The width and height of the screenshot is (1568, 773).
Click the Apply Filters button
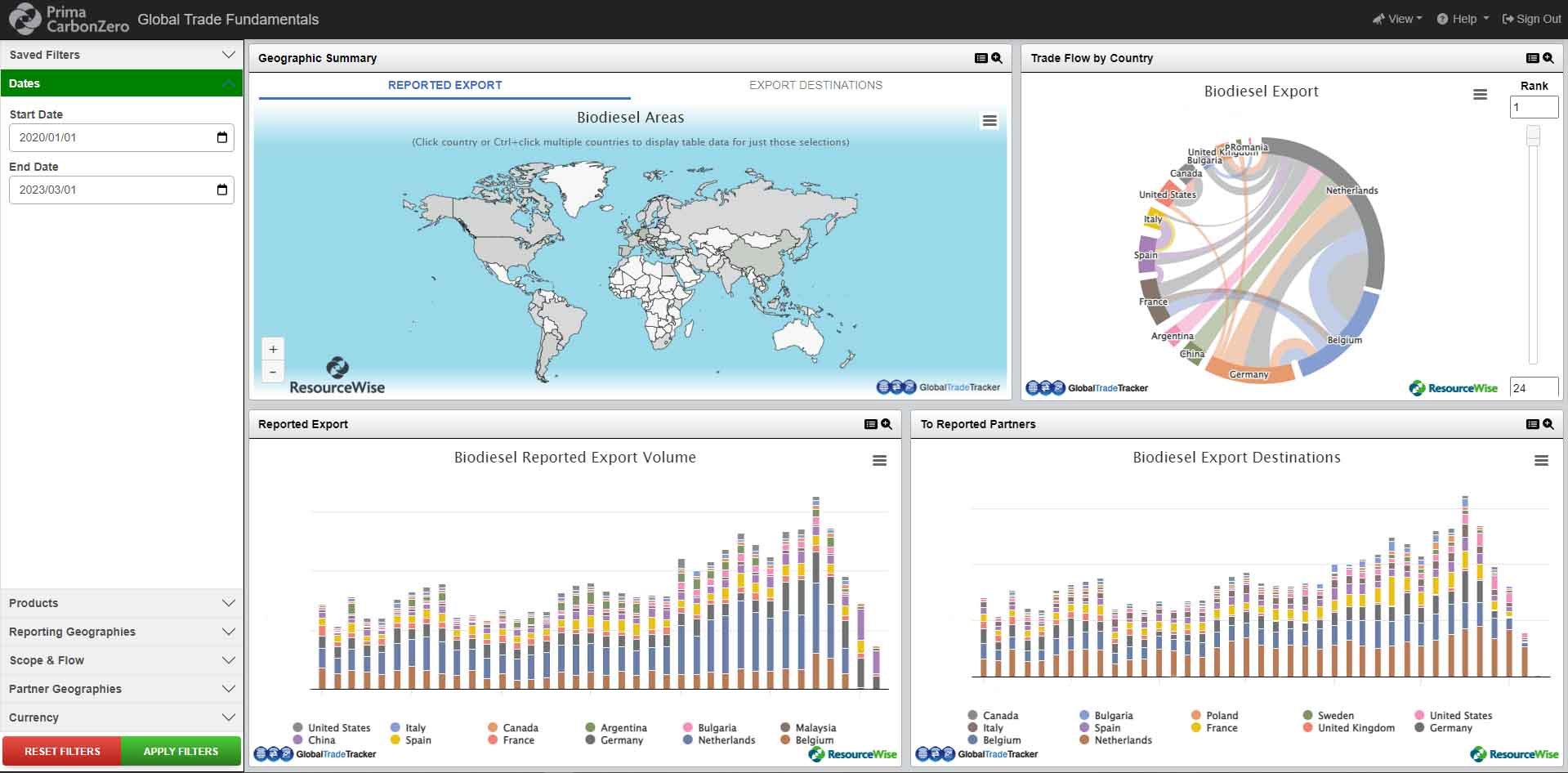[181, 751]
